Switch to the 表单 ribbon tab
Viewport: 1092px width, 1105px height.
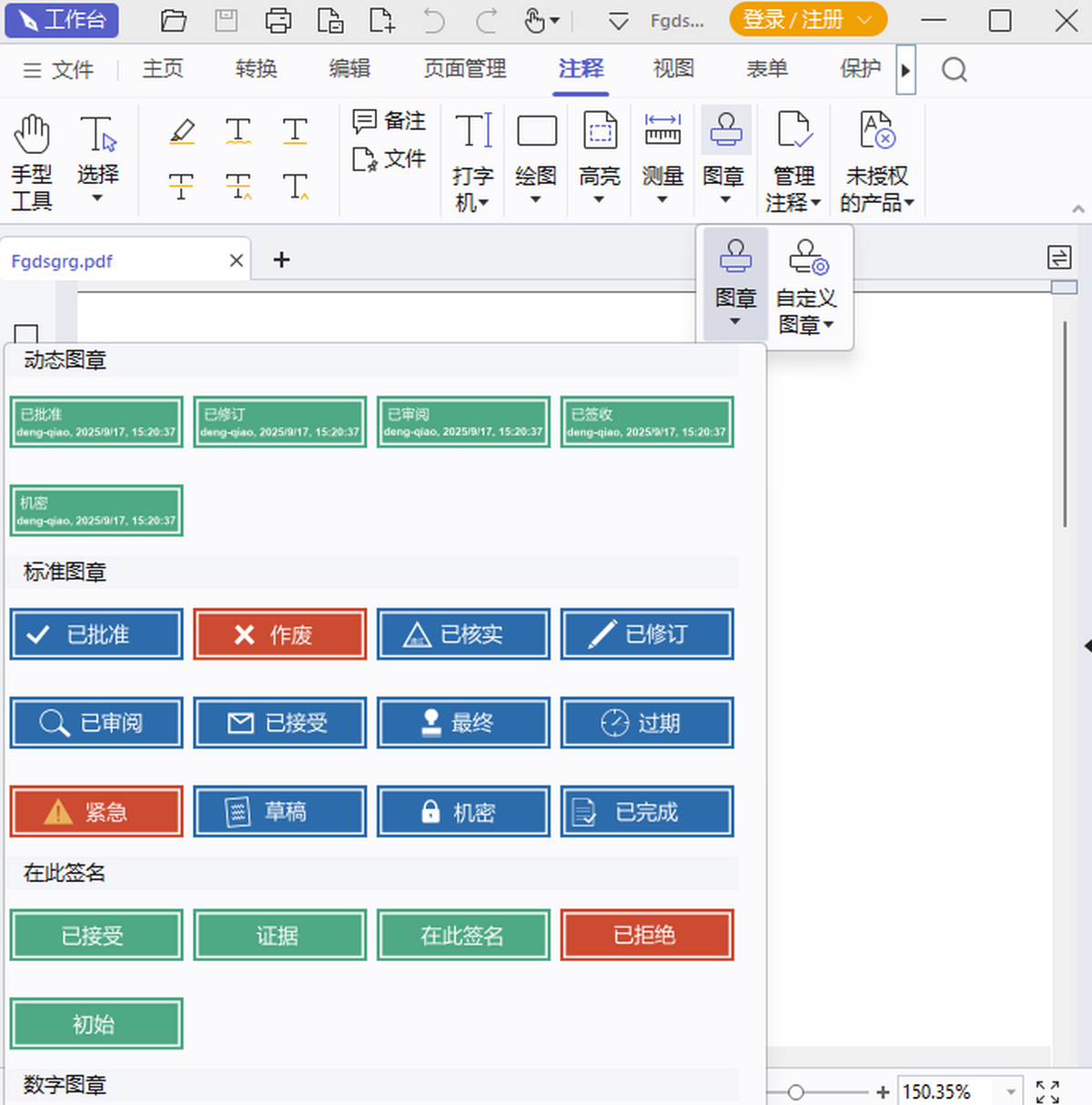pos(766,68)
